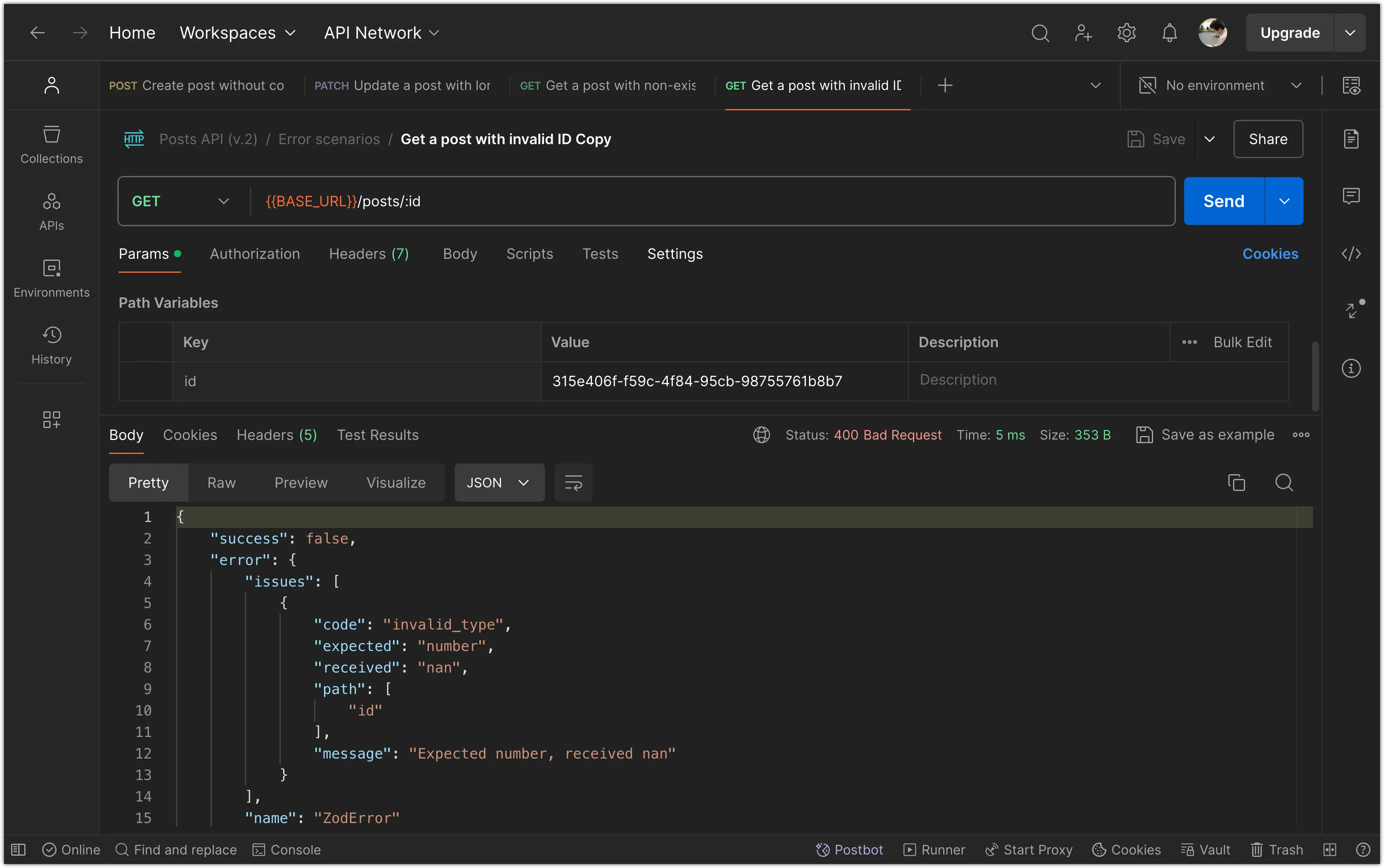The height and width of the screenshot is (868, 1384).
Task: Click the params panel vertical scrollbar
Action: pos(1315,376)
